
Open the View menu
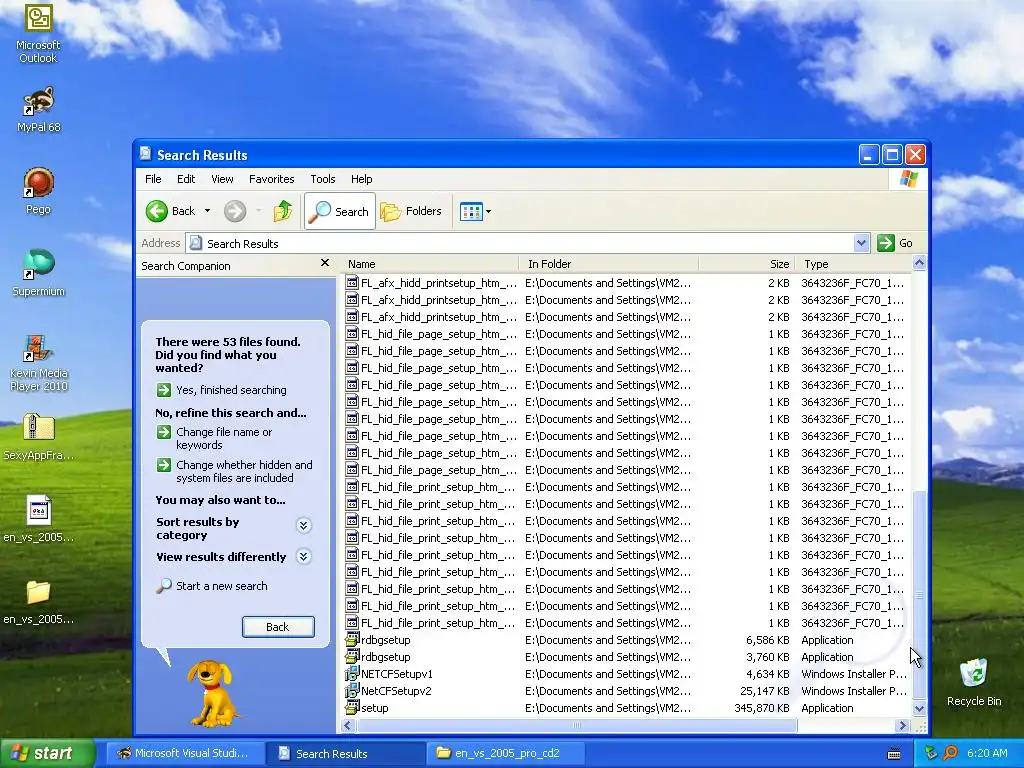coord(222,179)
